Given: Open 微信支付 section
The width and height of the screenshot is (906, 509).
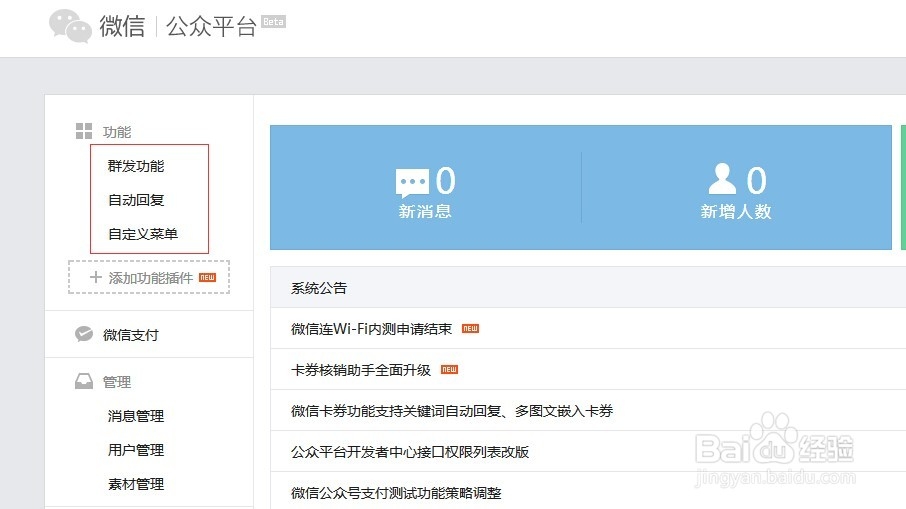Looking at the screenshot, I should coord(131,335).
